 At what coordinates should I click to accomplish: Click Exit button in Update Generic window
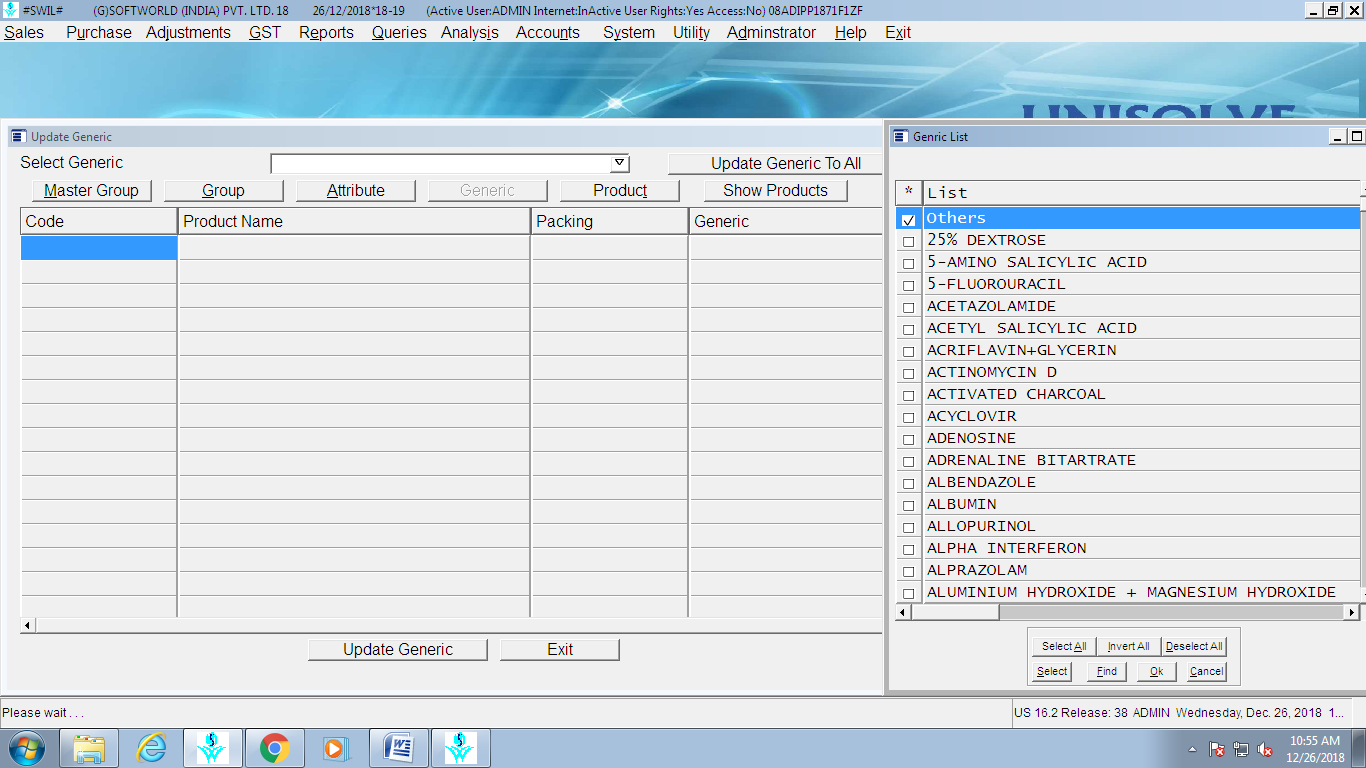[560, 649]
